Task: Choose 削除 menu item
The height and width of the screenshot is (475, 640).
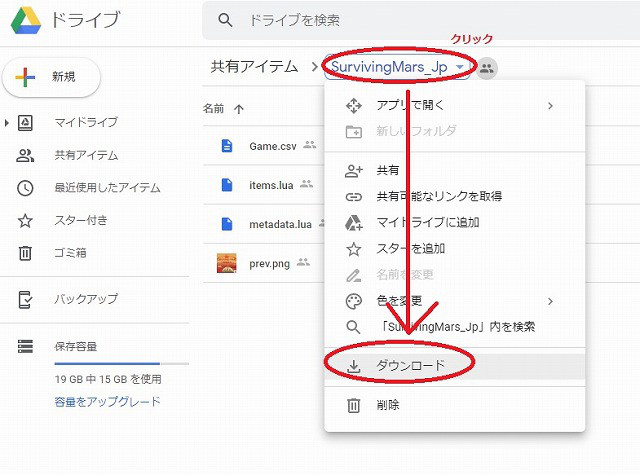Action: pos(455,405)
